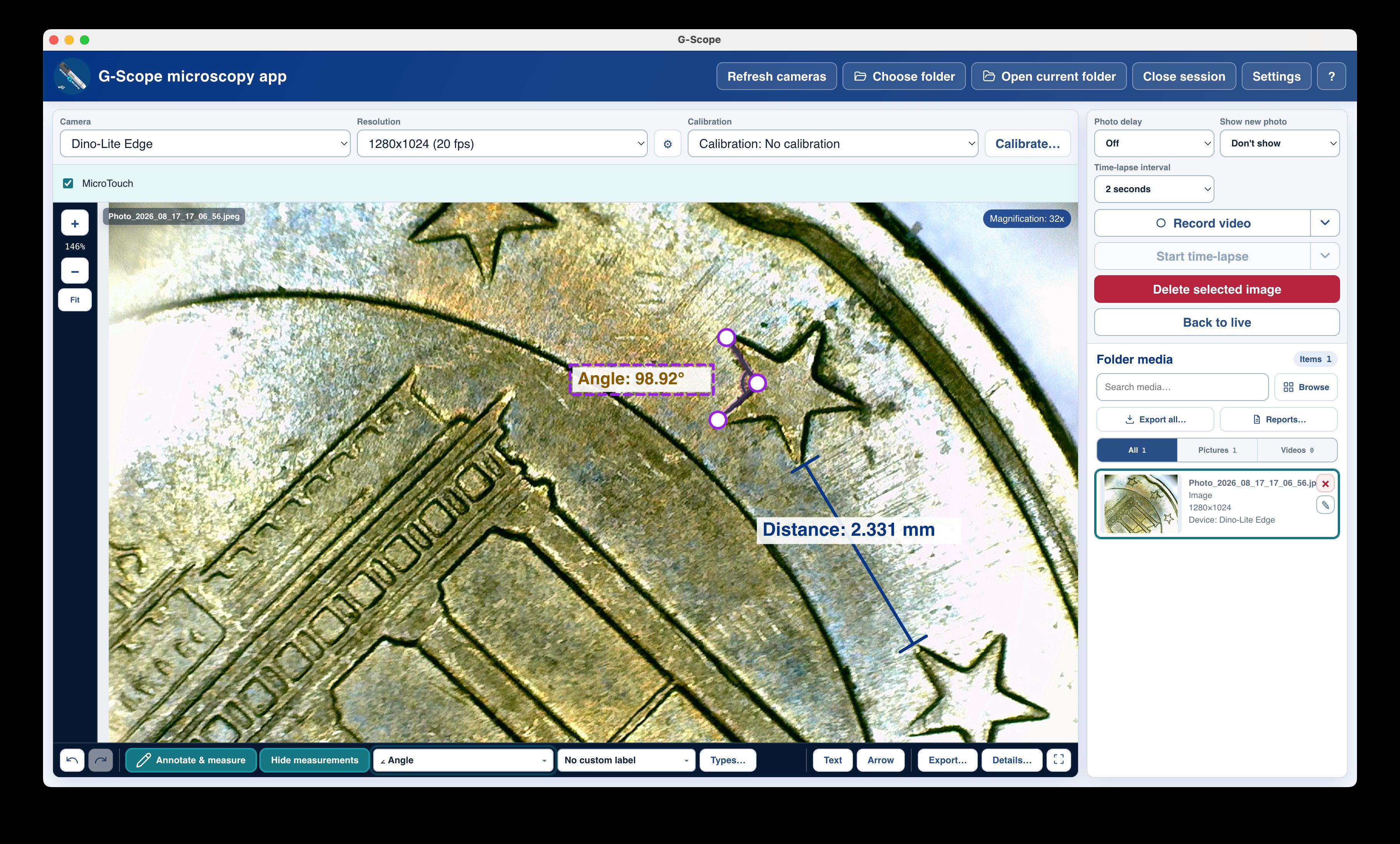Zoom in with the plus button

pyautogui.click(x=75, y=223)
